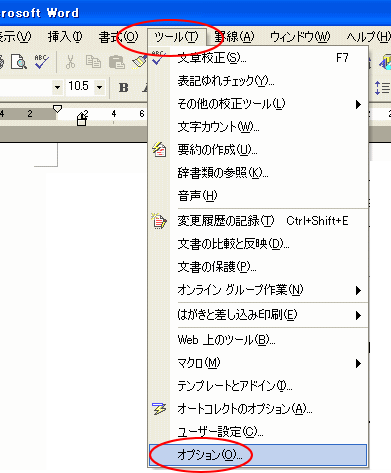Screen dimensions: 391x473
Task: Open the font size dropdown arrow
Action: point(100,87)
